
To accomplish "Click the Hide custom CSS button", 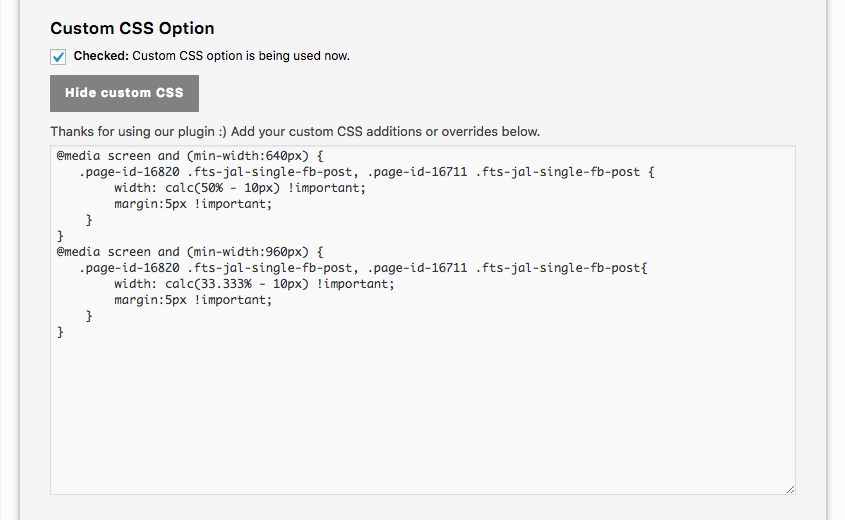I will (124, 93).
